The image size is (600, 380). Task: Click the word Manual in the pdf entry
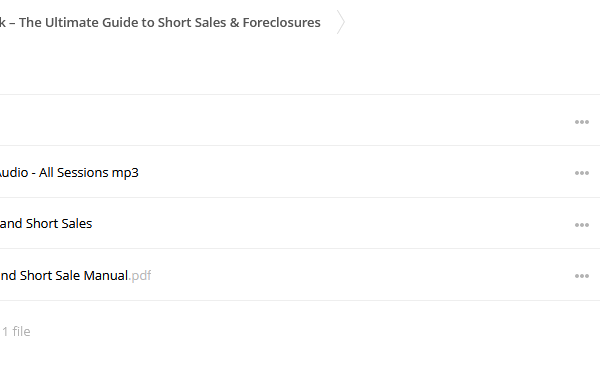(x=106, y=276)
